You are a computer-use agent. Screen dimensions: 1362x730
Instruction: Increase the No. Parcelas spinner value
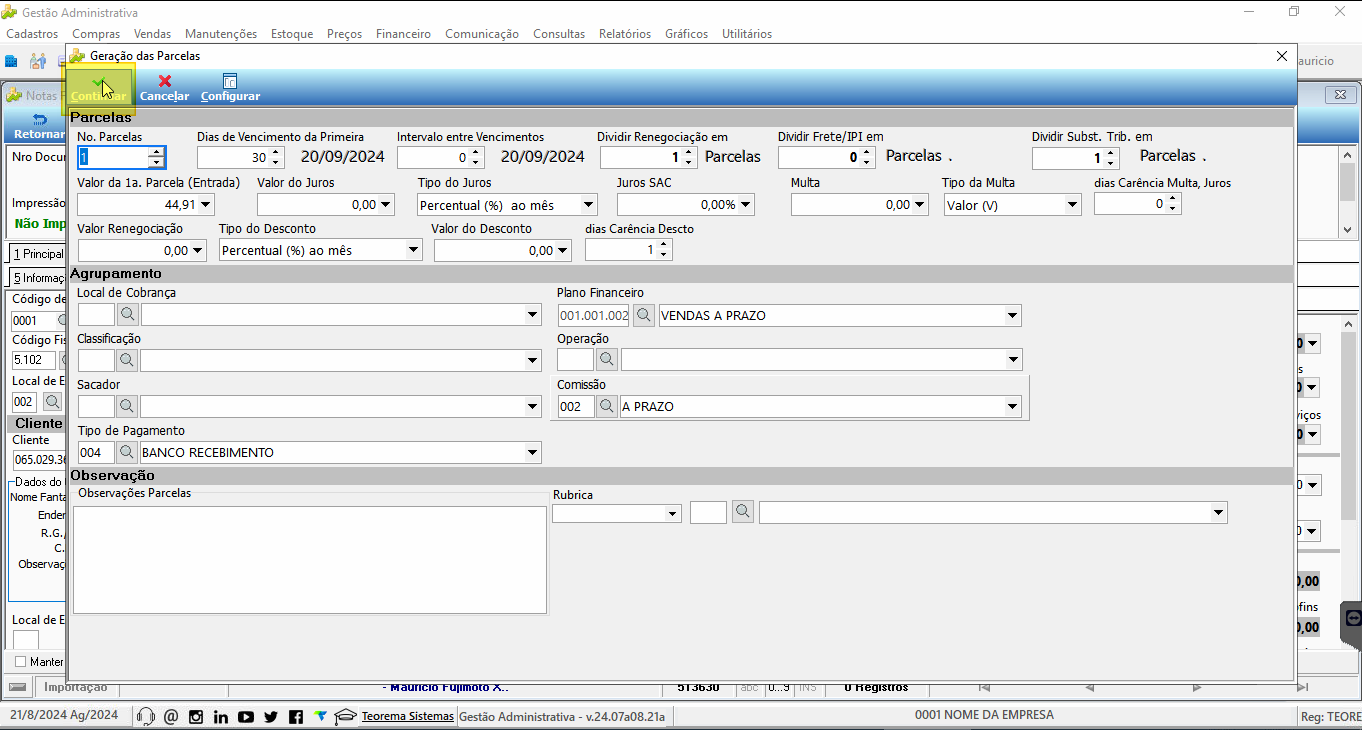click(156, 153)
